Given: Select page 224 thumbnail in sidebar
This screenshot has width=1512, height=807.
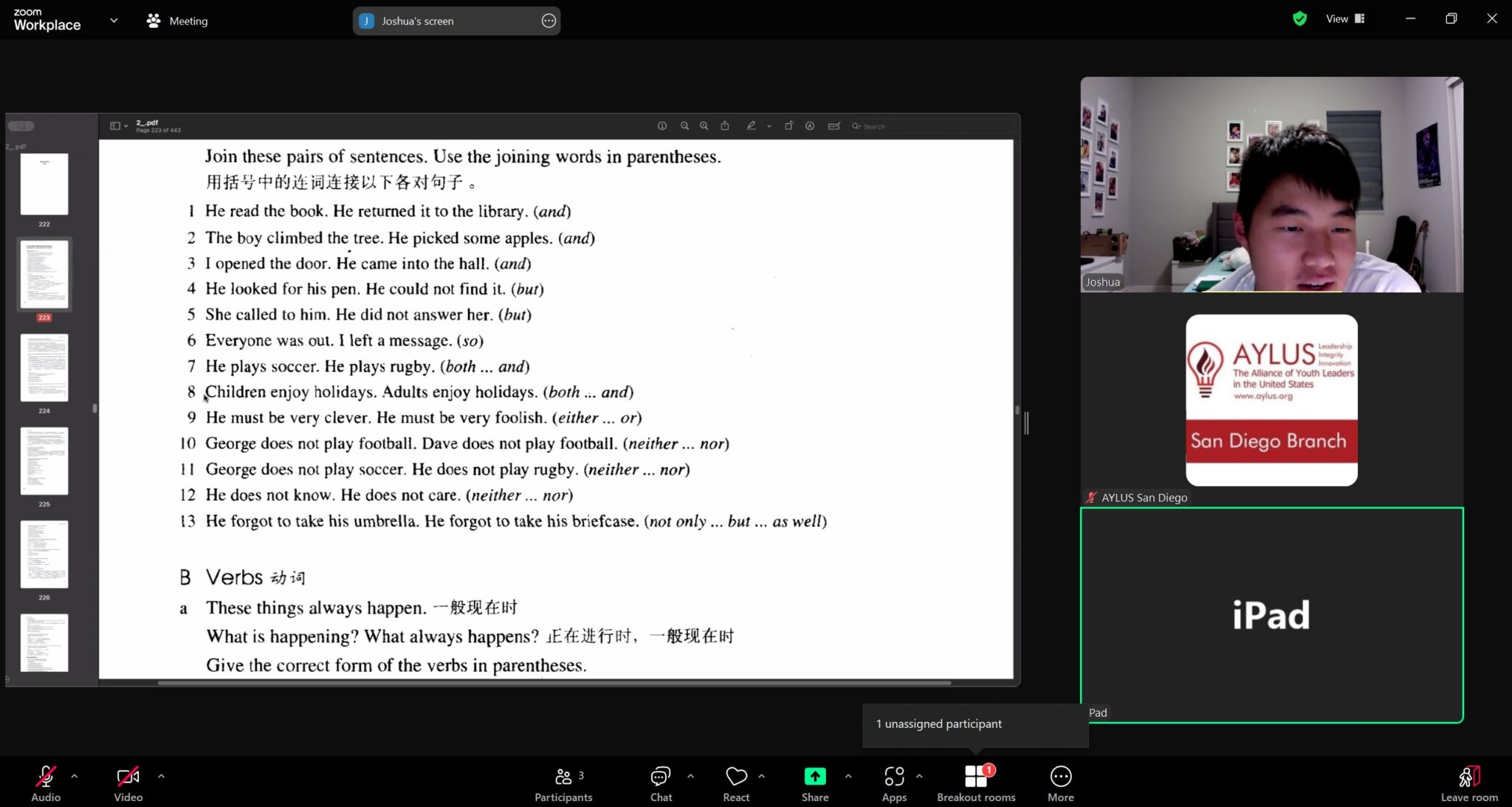Looking at the screenshot, I should point(44,368).
